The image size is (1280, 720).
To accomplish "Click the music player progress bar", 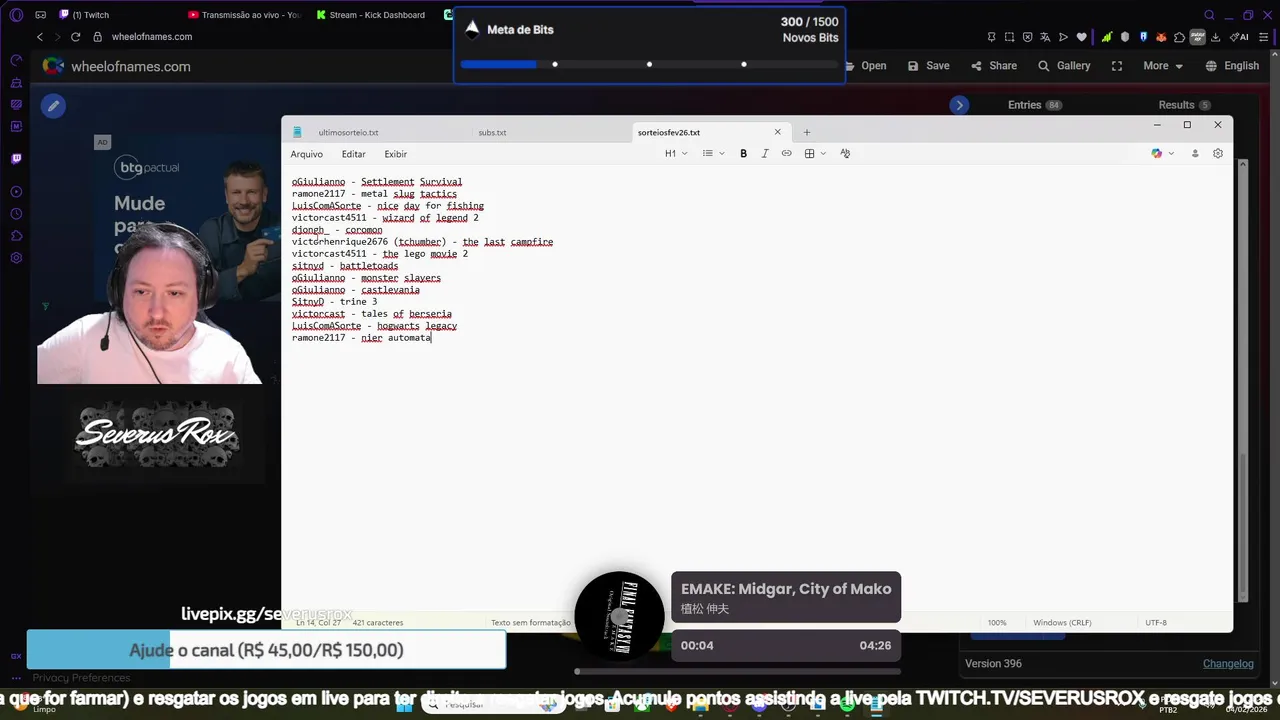I will pos(739,671).
